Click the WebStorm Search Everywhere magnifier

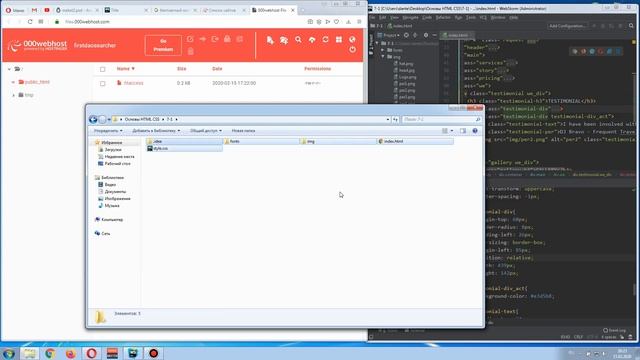631,26
